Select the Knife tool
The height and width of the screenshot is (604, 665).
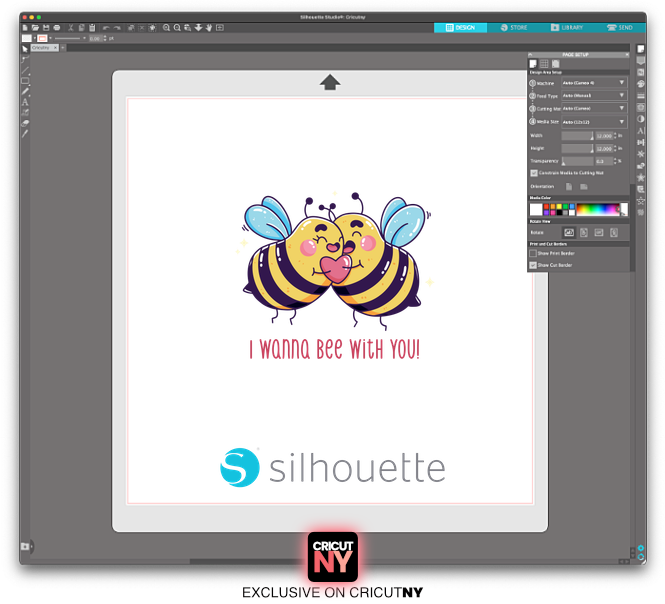click(25, 134)
